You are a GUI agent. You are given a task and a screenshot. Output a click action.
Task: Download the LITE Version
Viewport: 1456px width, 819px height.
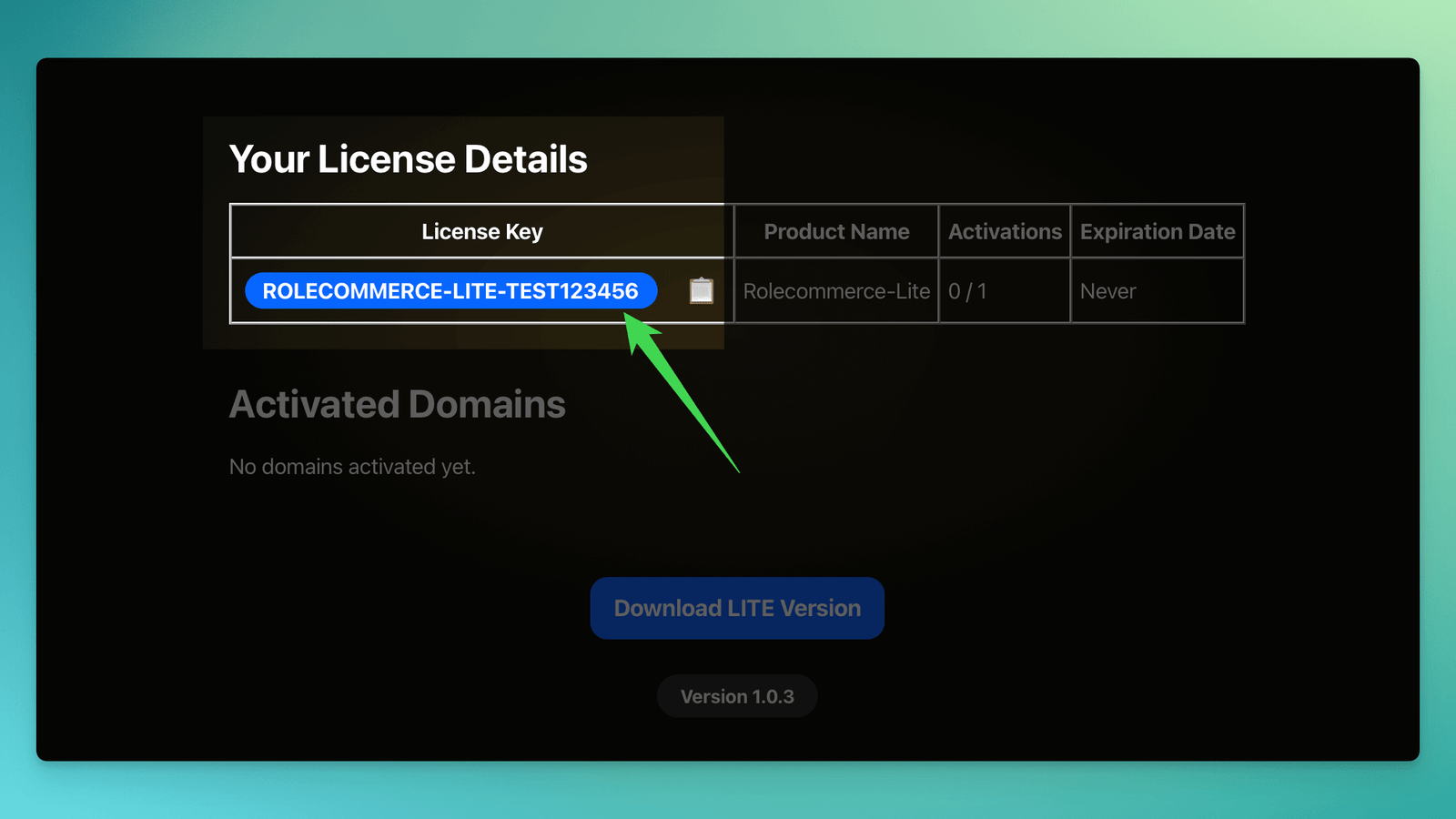point(737,608)
